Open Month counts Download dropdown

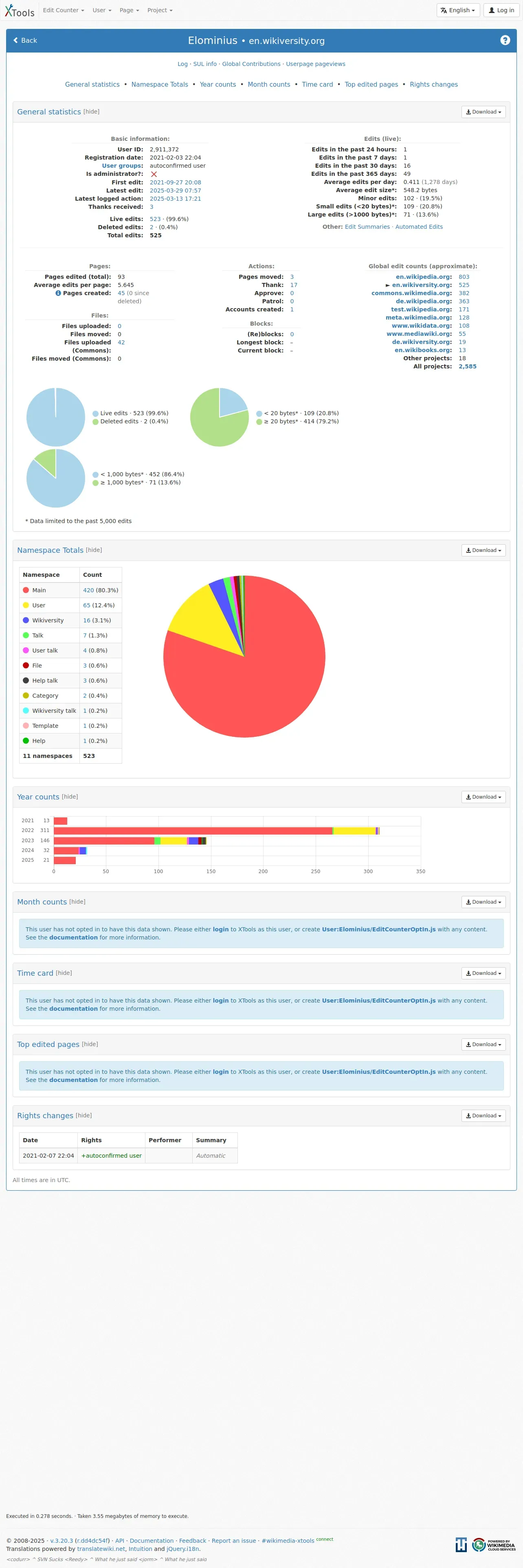click(x=483, y=902)
